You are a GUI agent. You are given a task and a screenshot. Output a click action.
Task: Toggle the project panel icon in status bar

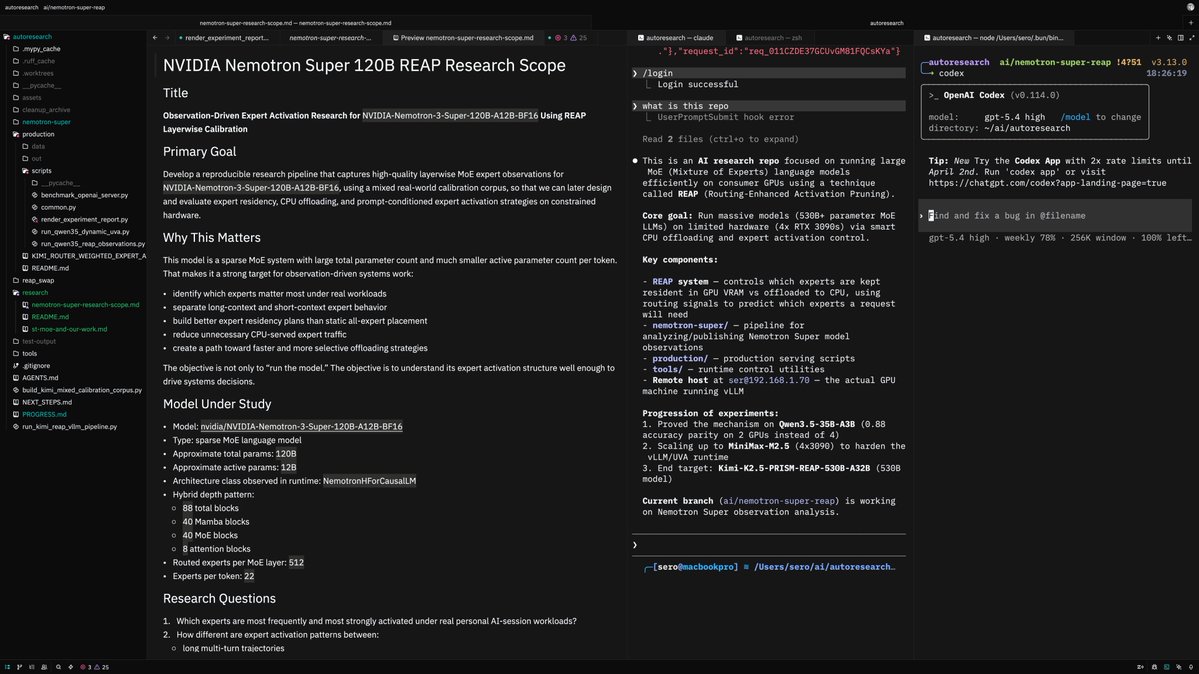coord(7,667)
